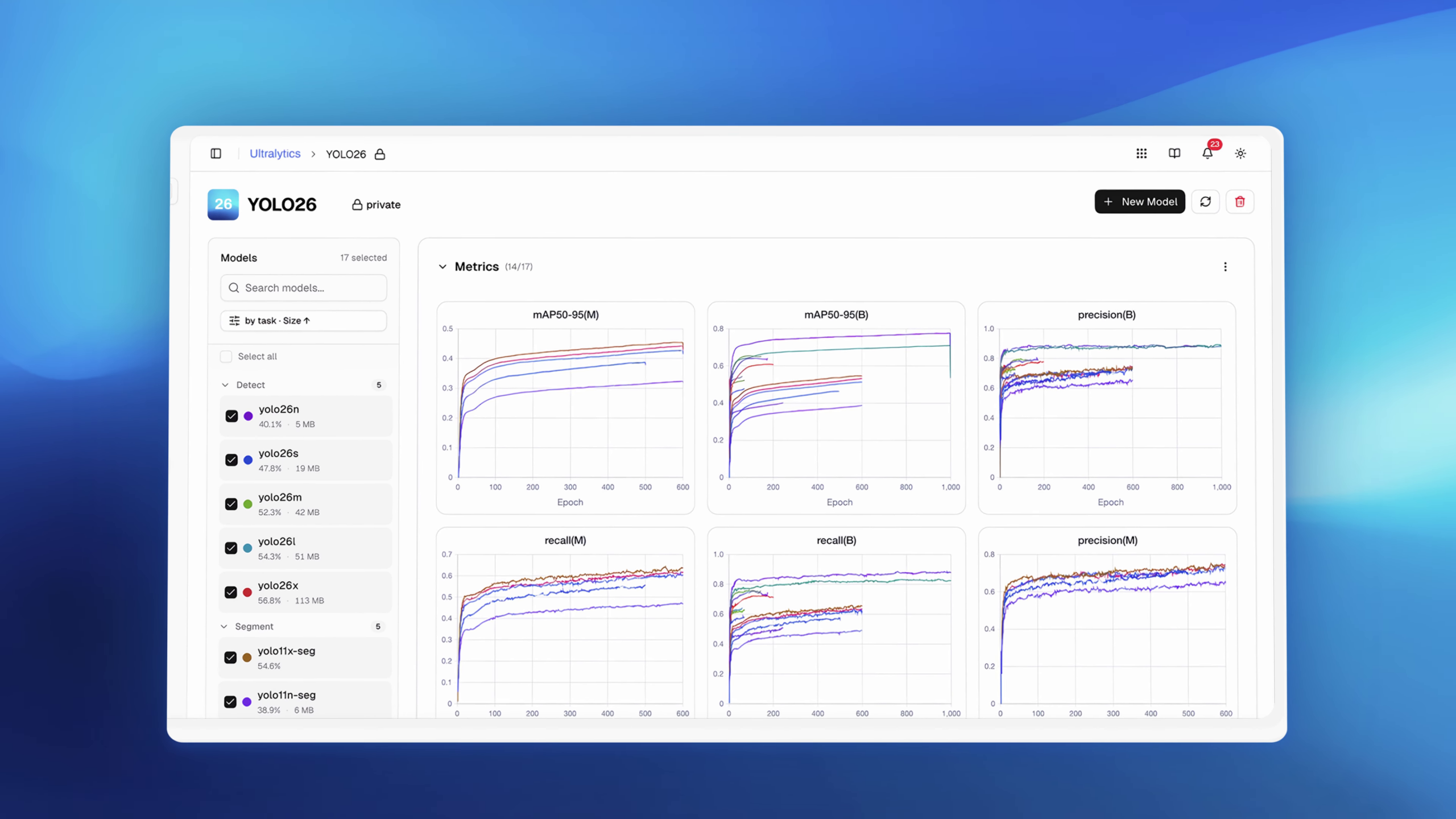Uncheck the yolo26n model checkbox
1456x819 pixels.
coord(231,416)
